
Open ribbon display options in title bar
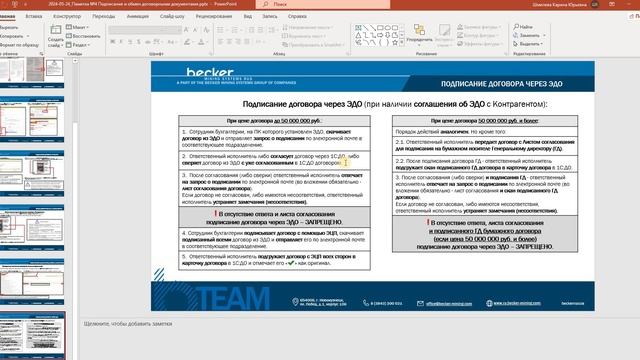pos(612,4)
